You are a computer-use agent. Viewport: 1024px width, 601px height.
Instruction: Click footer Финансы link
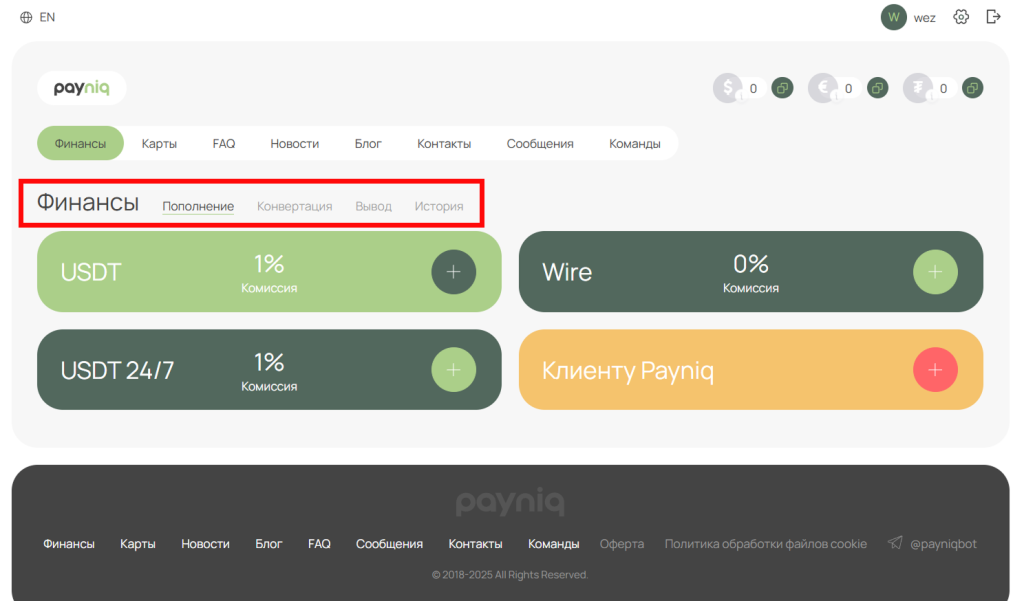(x=69, y=544)
